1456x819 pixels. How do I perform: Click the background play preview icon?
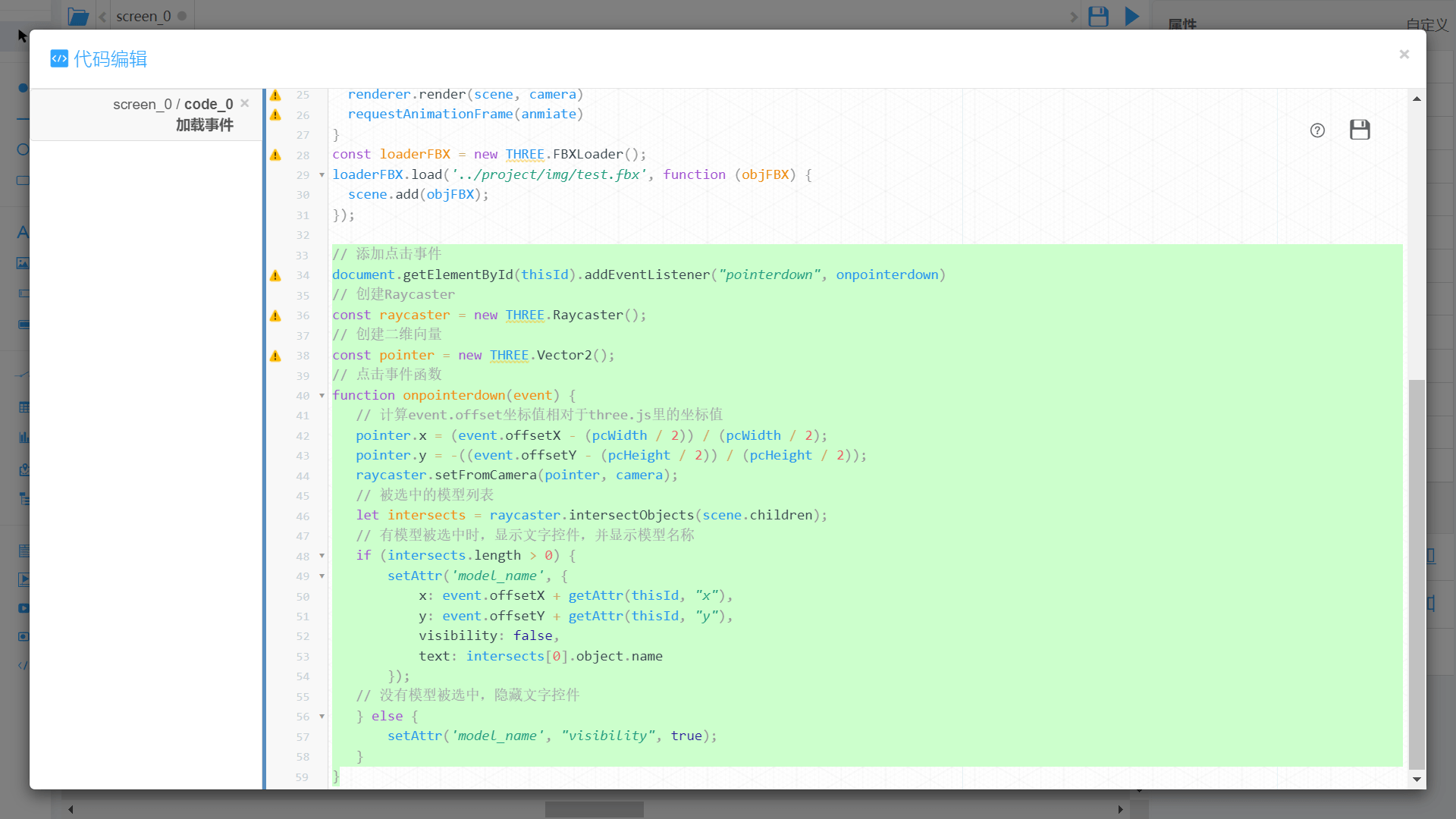click(1131, 16)
